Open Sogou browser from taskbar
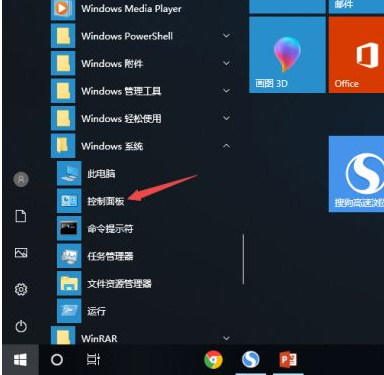Image resolution: width=384 pixels, height=375 pixels. pyautogui.click(x=251, y=360)
